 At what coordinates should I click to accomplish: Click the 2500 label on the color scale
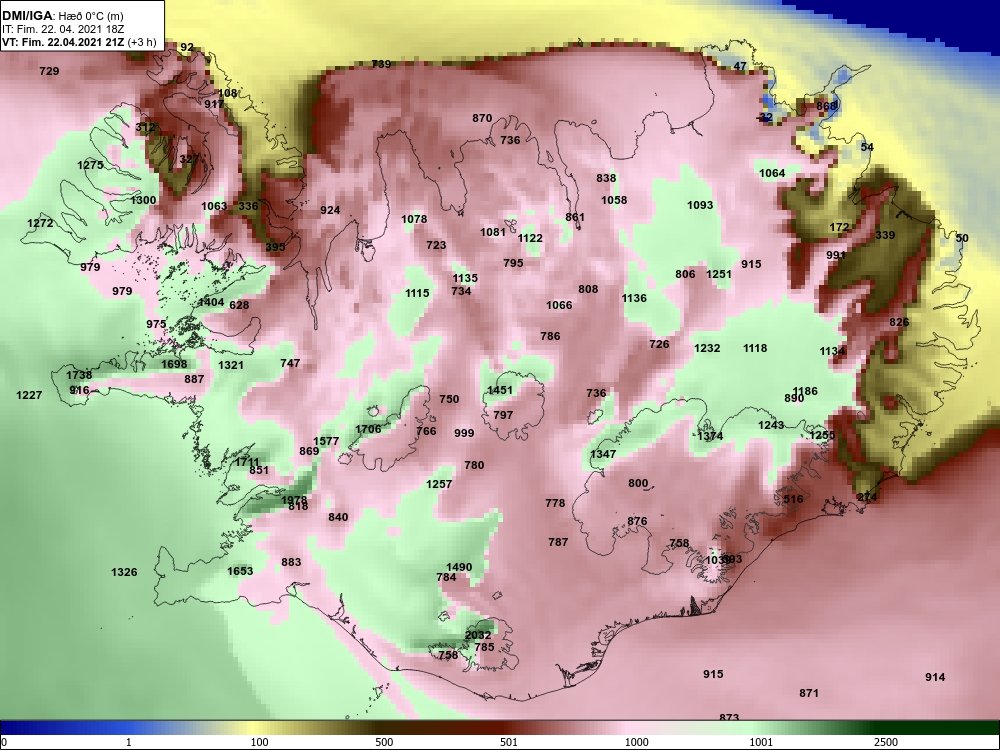886,742
